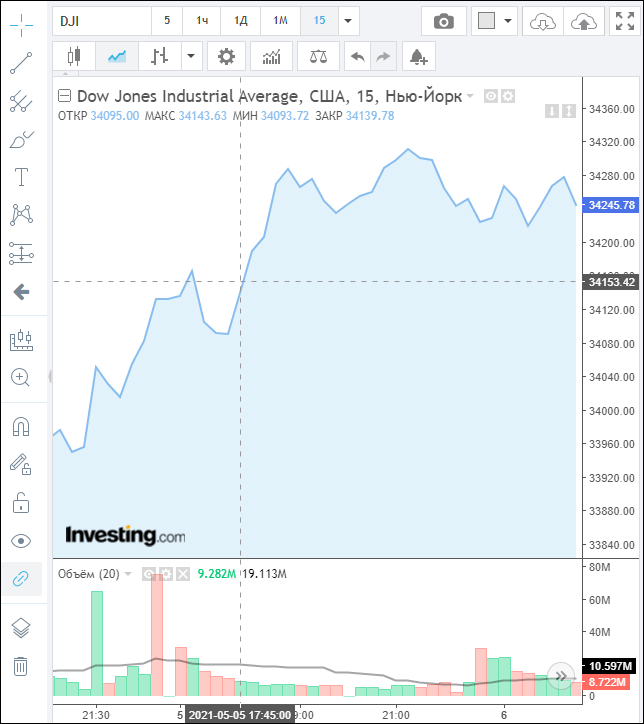644x724 pixels.
Task: Select the XABCD pattern tool
Action: (x=21, y=215)
